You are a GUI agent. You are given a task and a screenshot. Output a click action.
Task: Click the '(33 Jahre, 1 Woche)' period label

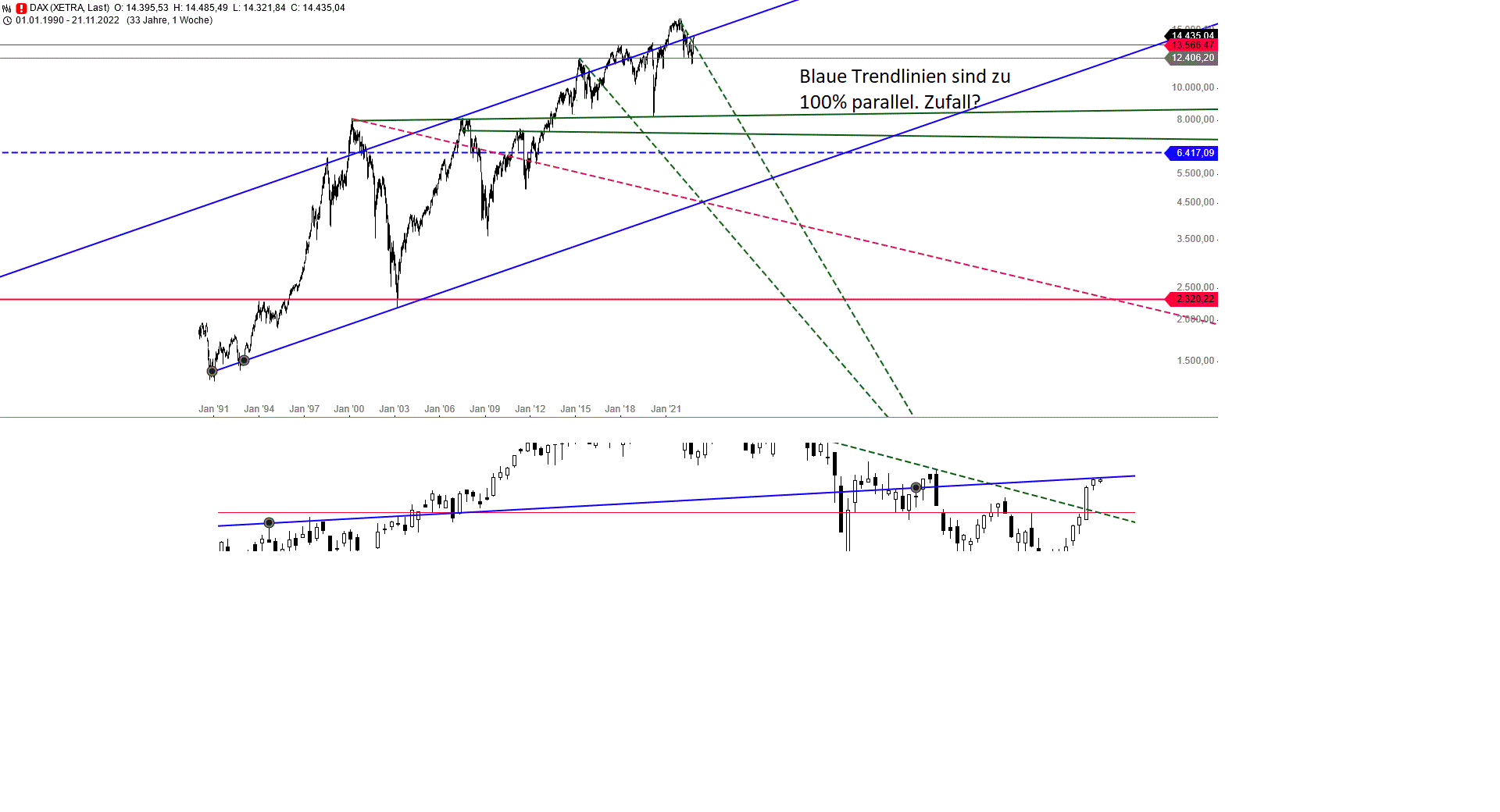click(x=170, y=20)
